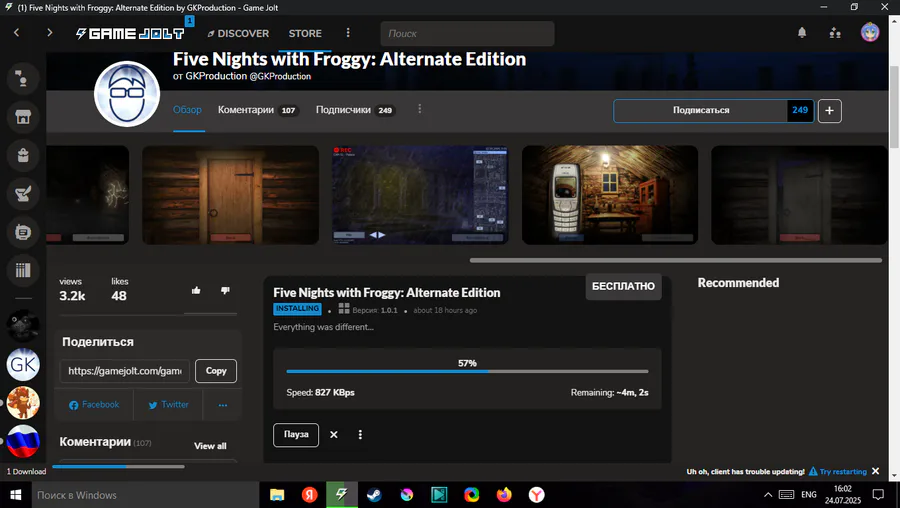Image resolution: width=900 pixels, height=508 pixels.
Task: Open the camera map screenshot
Action: [x=420, y=195]
